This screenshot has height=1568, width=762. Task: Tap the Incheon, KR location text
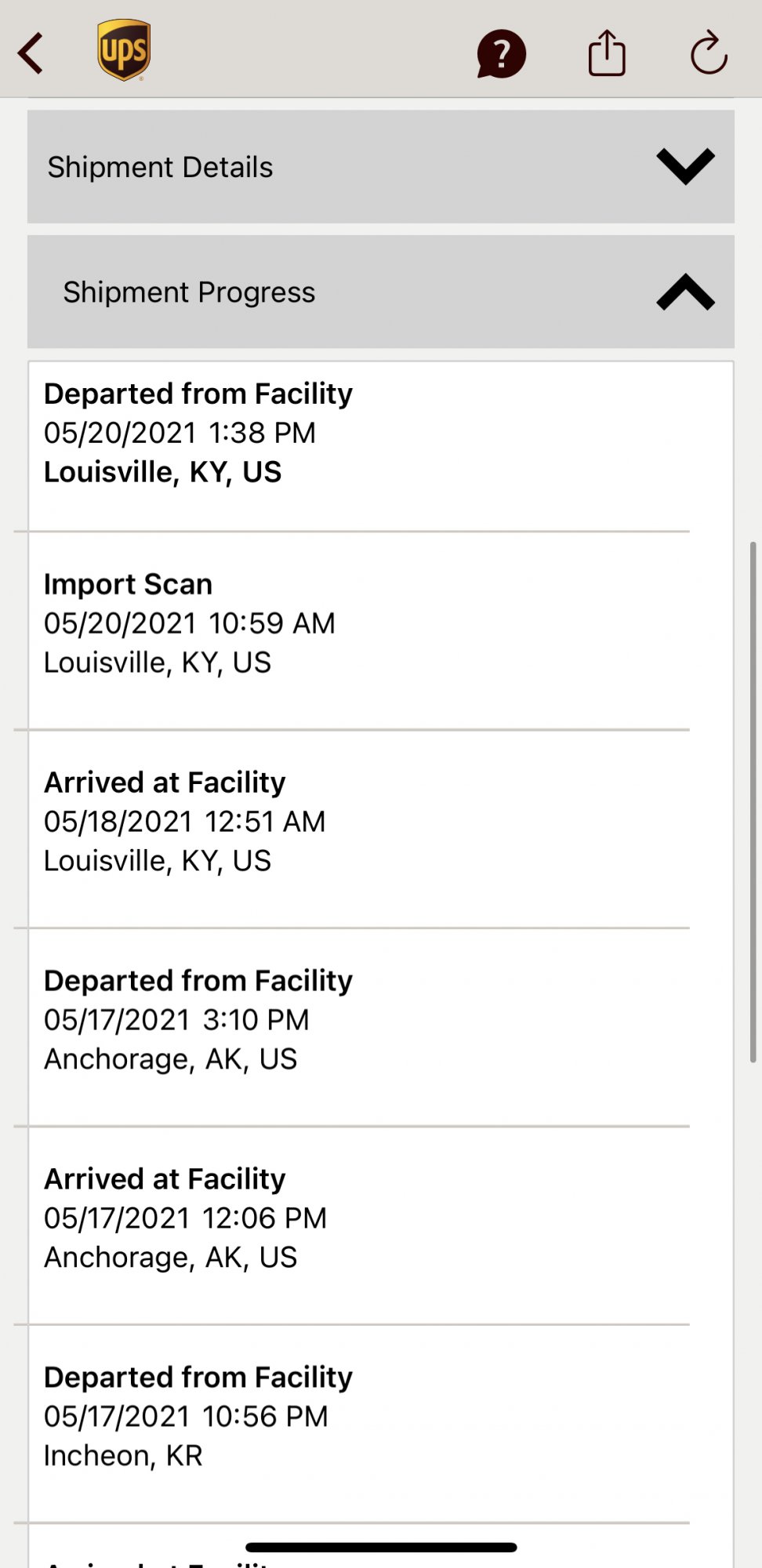tap(123, 1456)
